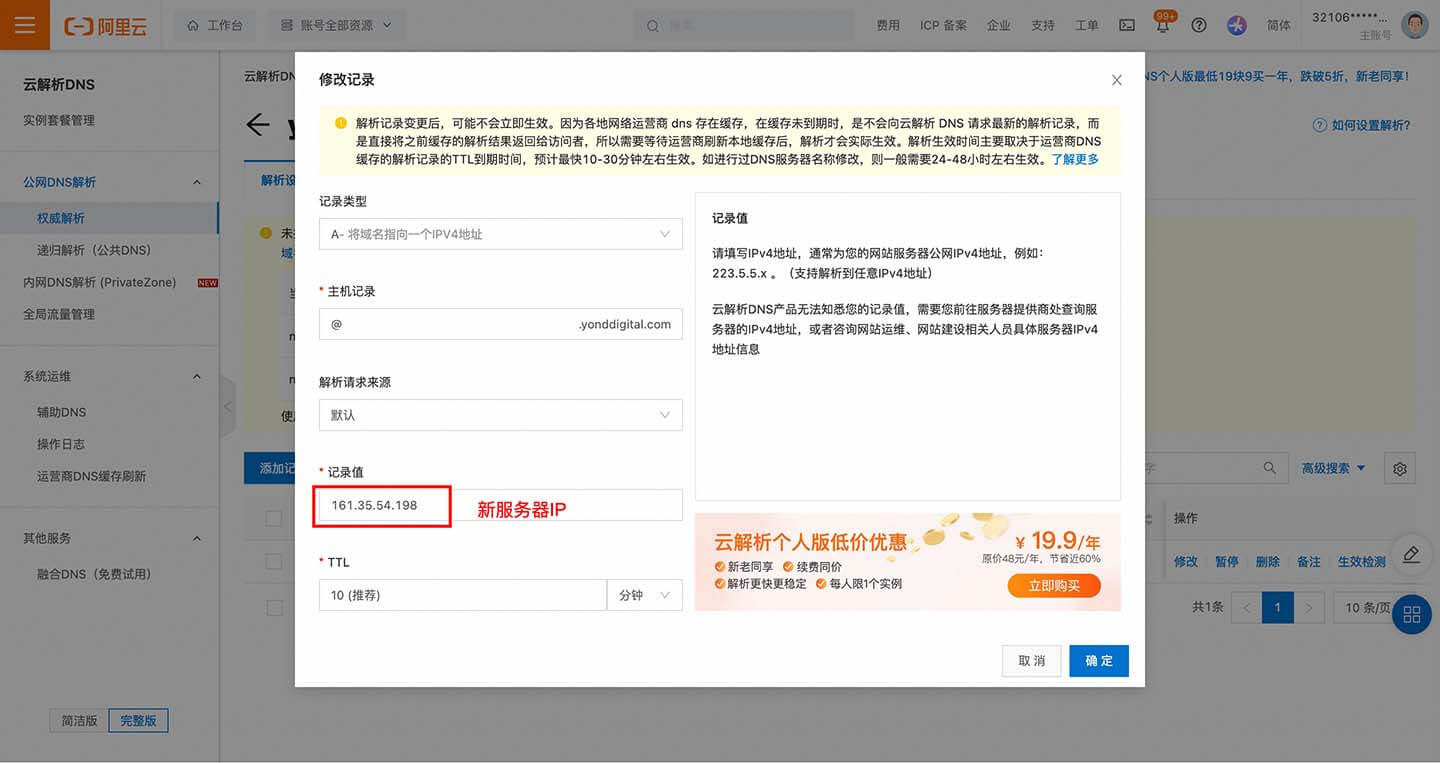This screenshot has height=763, width=1440.
Task: Click the 取消 button
Action: (1031, 661)
